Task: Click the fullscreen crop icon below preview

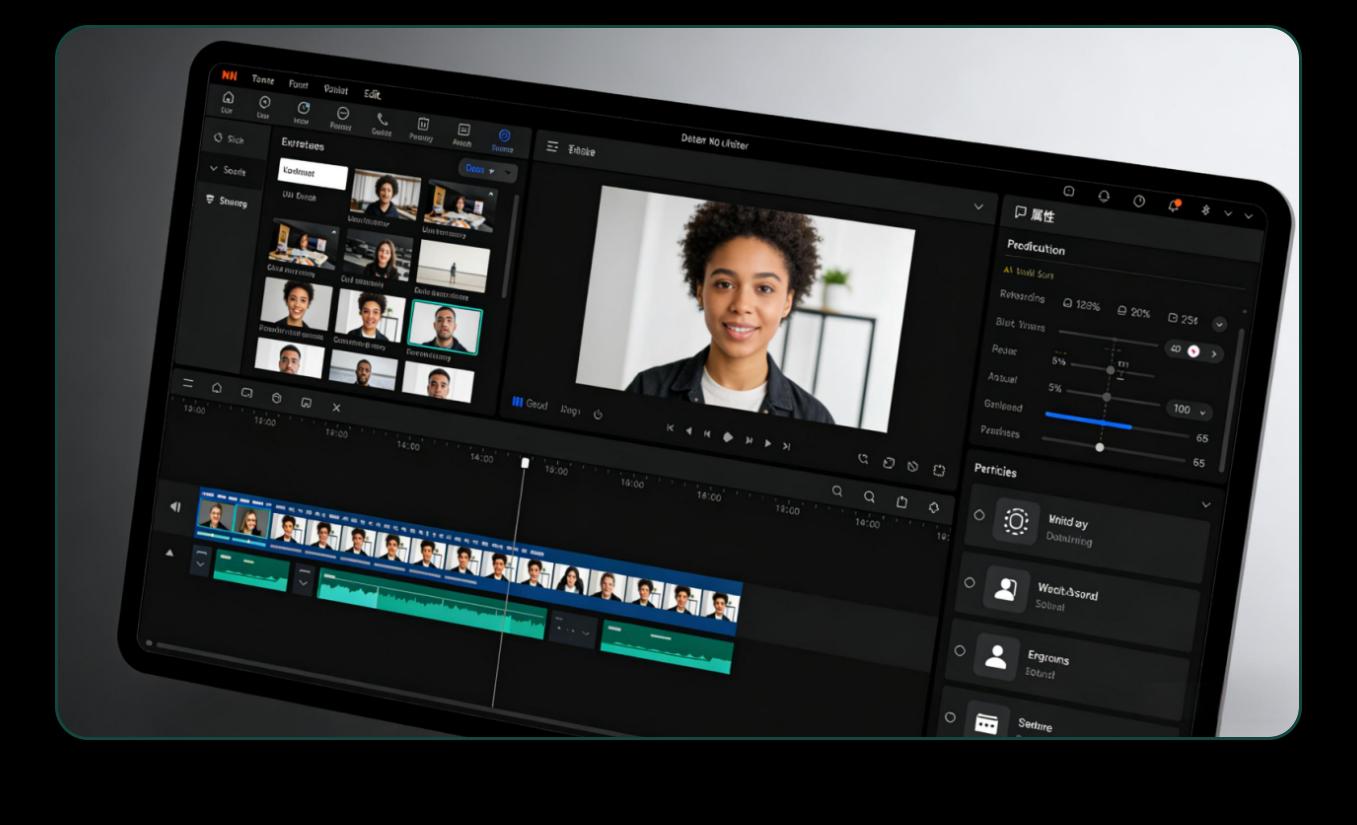Action: pos(939,470)
